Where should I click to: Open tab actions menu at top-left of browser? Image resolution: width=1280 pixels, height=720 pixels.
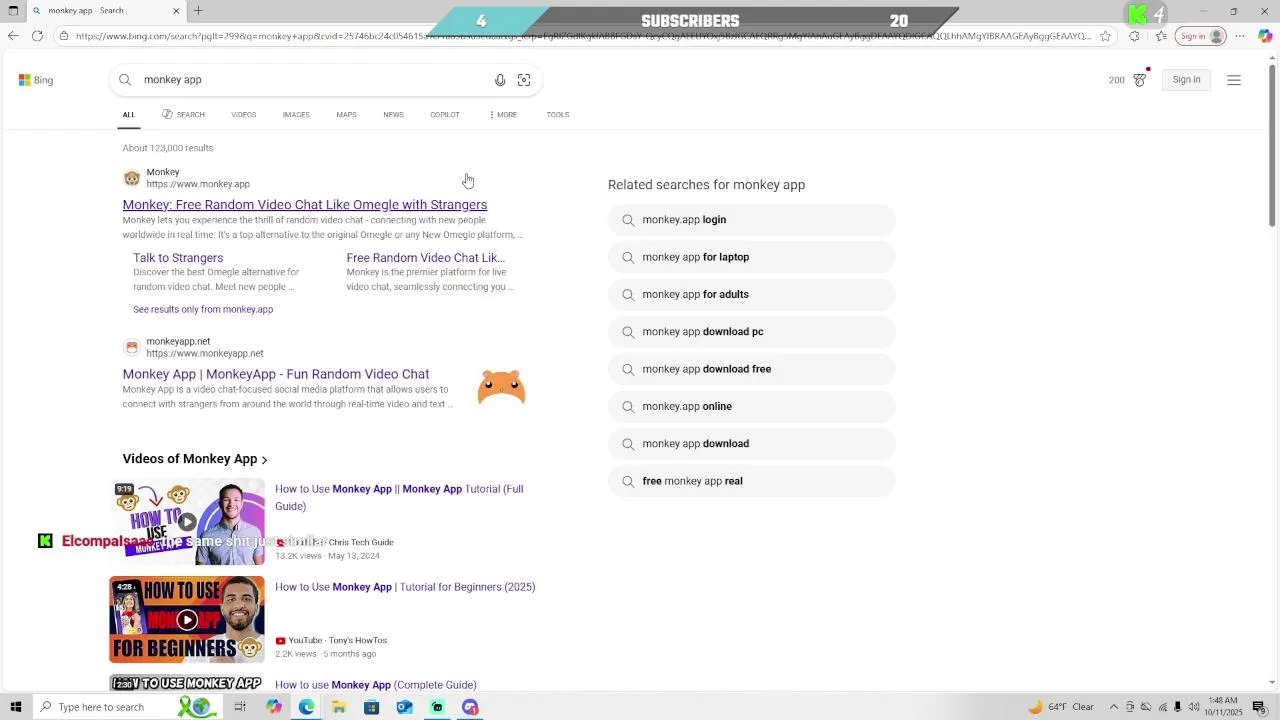tap(13, 11)
